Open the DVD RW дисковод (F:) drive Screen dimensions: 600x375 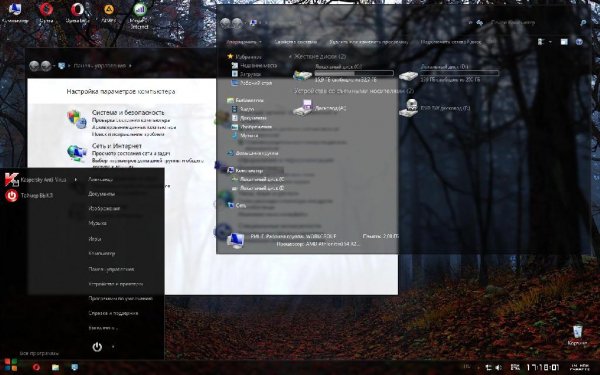click(435, 108)
